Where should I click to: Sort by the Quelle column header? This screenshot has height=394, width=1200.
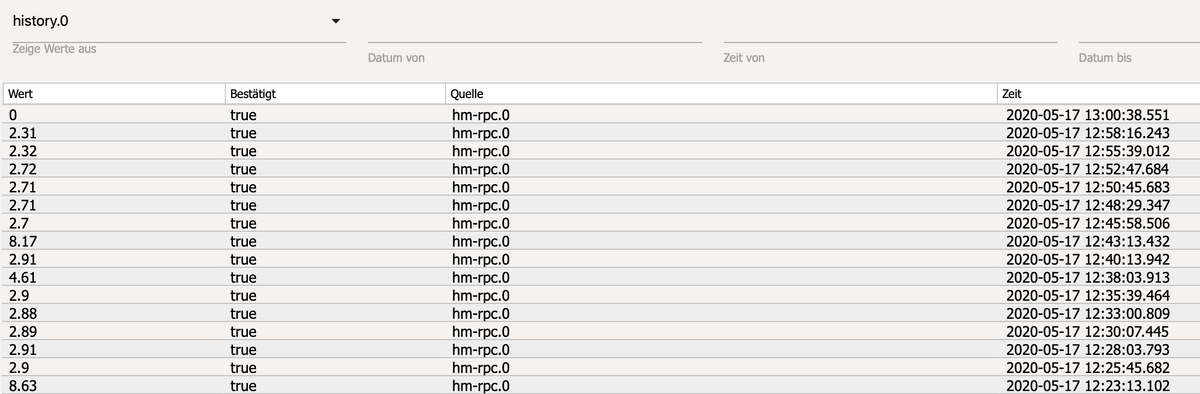click(721, 93)
